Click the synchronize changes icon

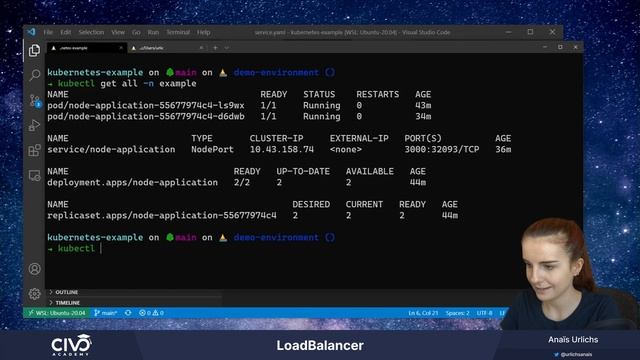tap(128, 313)
